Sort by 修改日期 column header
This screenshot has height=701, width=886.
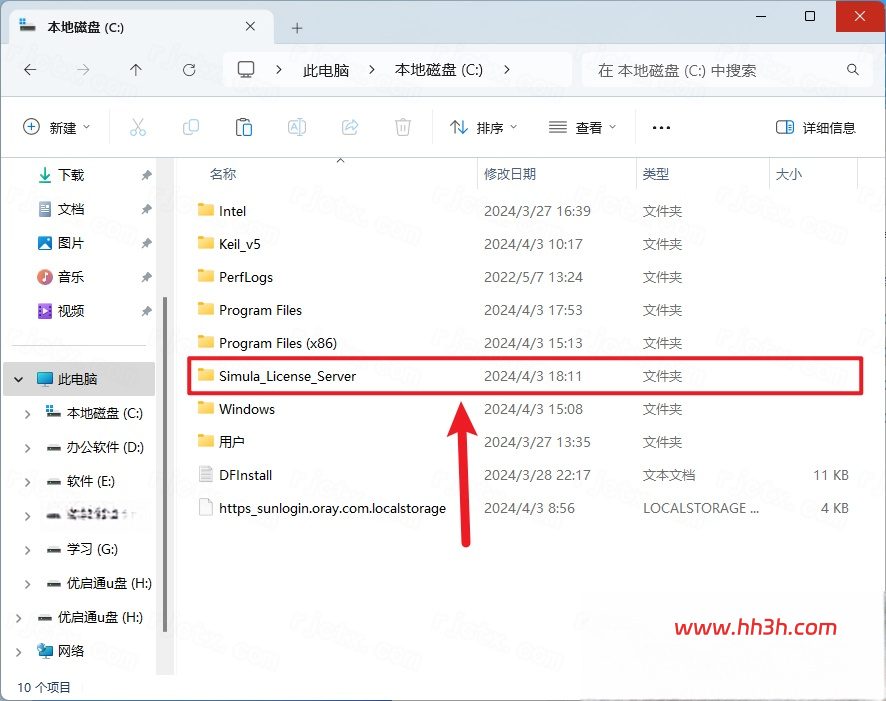(x=510, y=174)
